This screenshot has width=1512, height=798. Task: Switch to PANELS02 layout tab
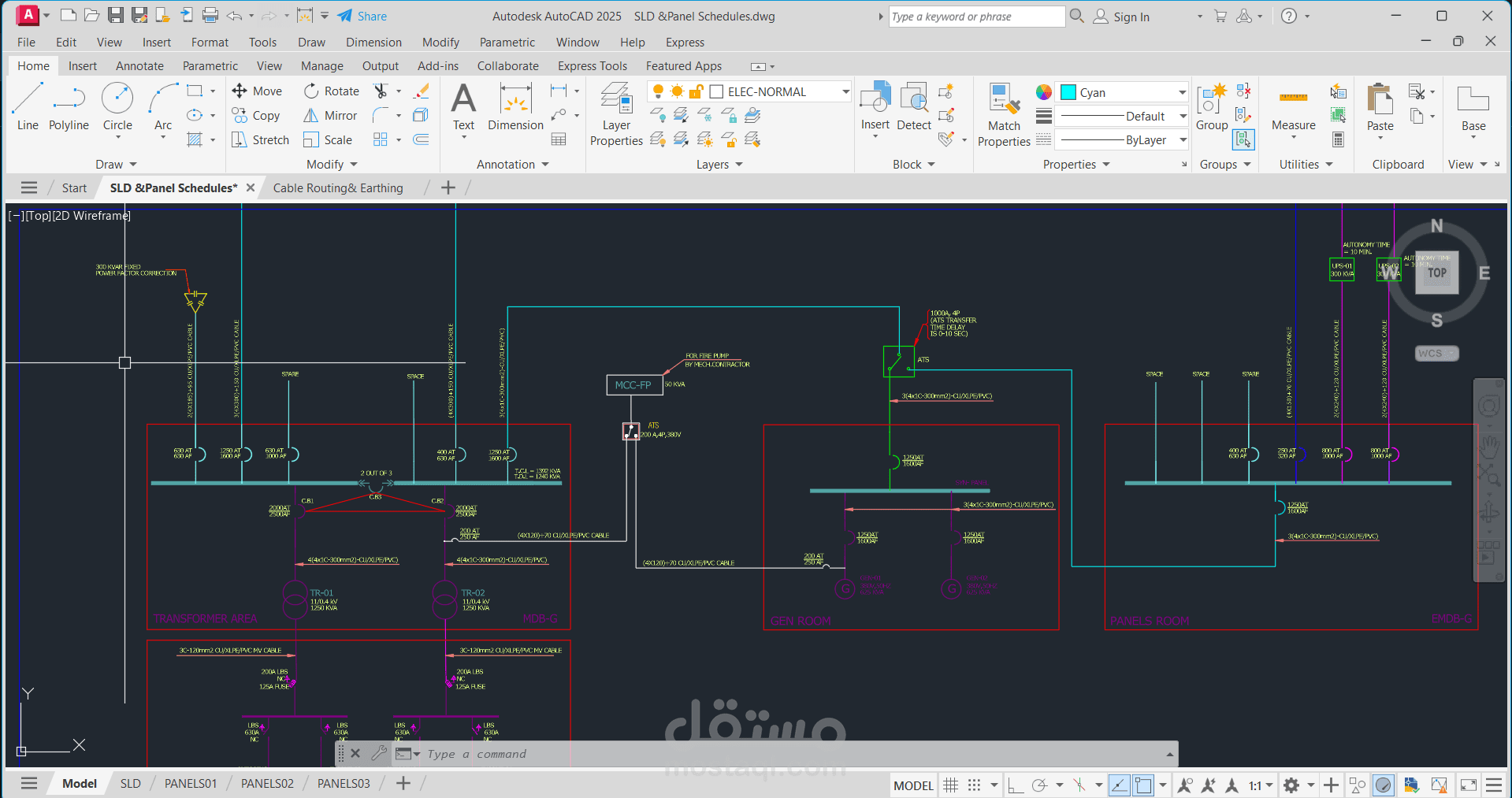pos(267,784)
